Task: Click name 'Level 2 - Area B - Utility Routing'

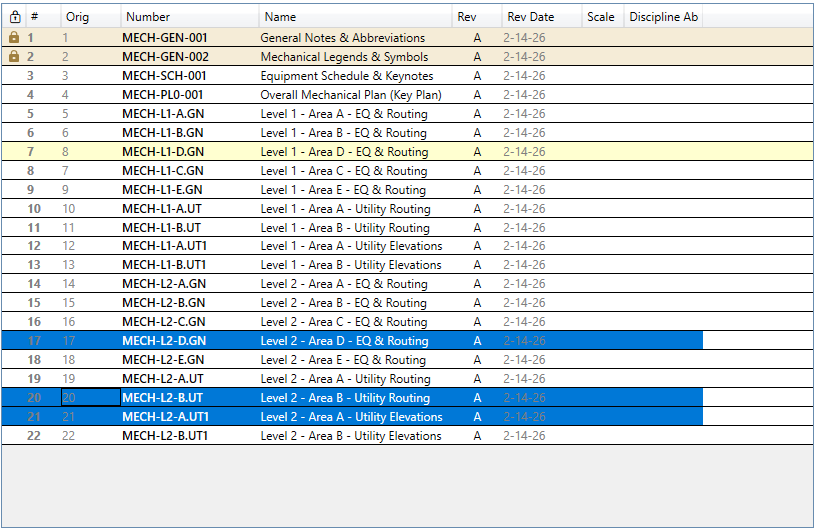Action: (345, 398)
